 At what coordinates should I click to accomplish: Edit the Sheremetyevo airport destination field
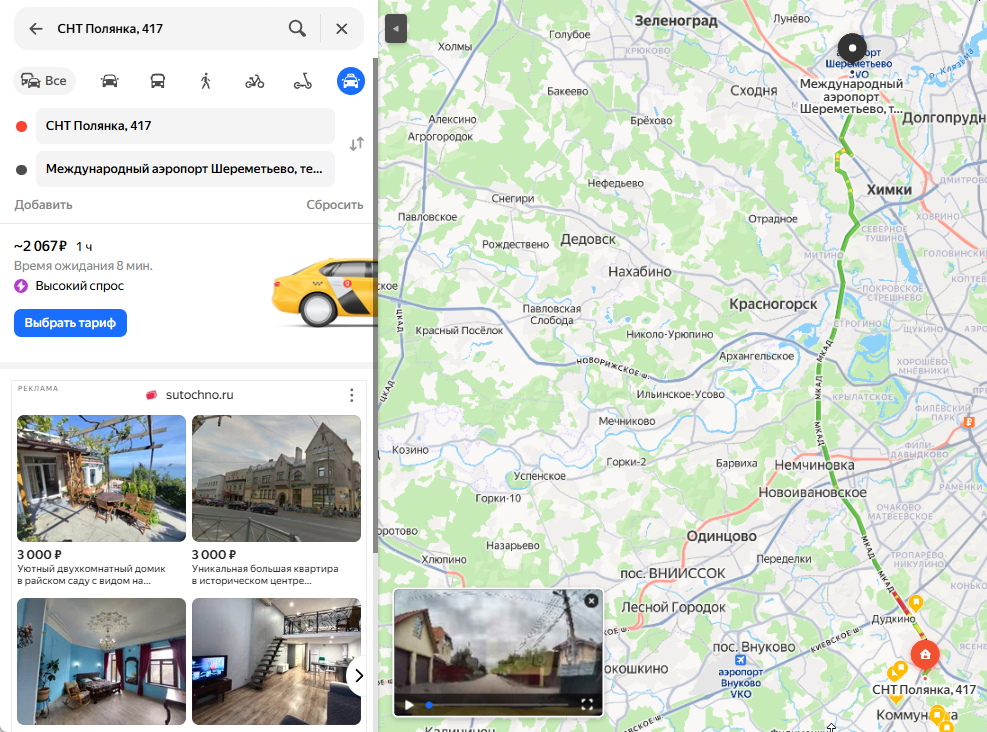pos(185,169)
